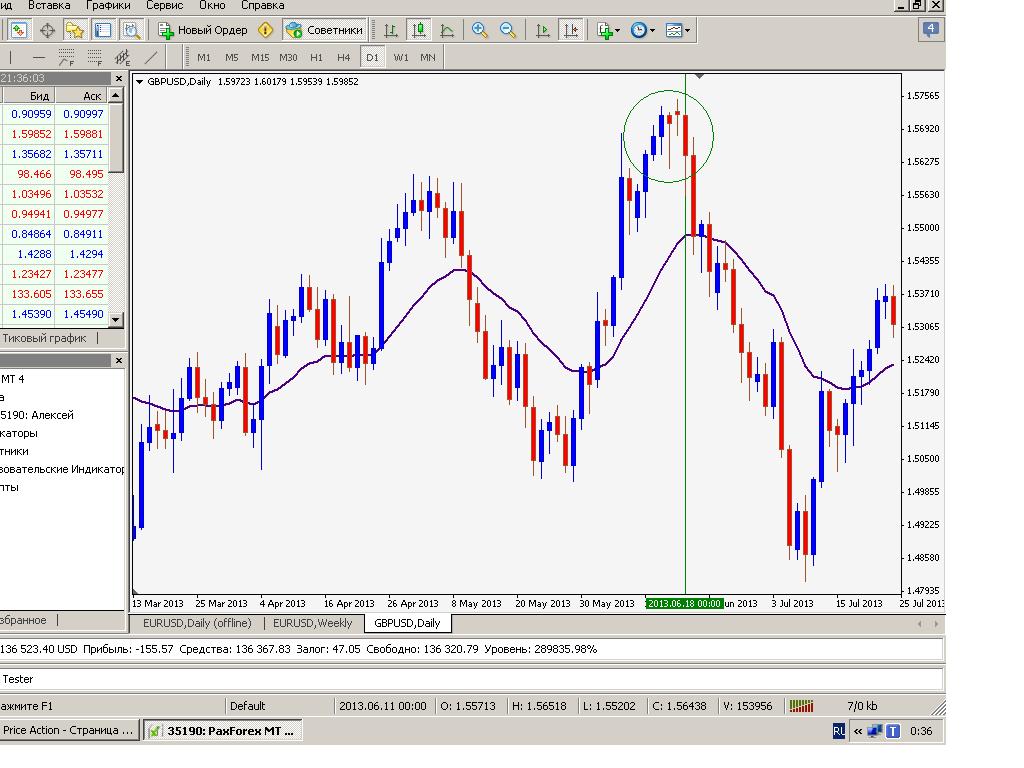Toggle Советники expert advisors on/off

pos(324,30)
